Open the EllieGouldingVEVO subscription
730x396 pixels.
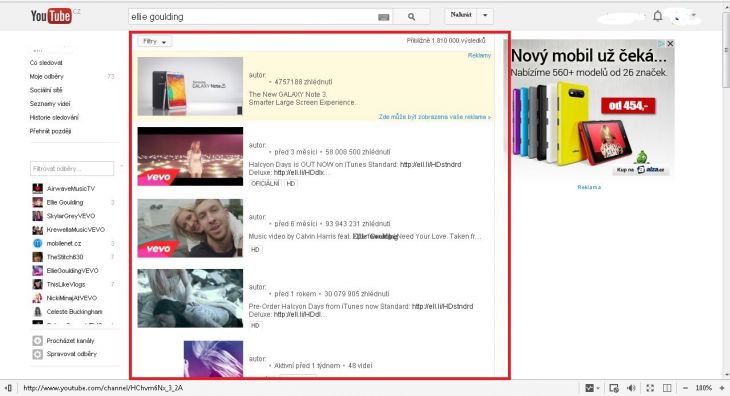[x=72, y=270]
